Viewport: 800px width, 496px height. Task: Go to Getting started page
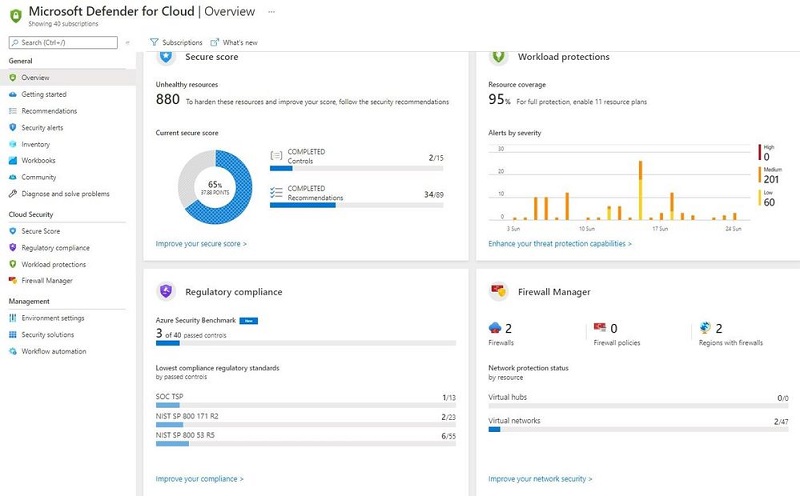(44, 94)
